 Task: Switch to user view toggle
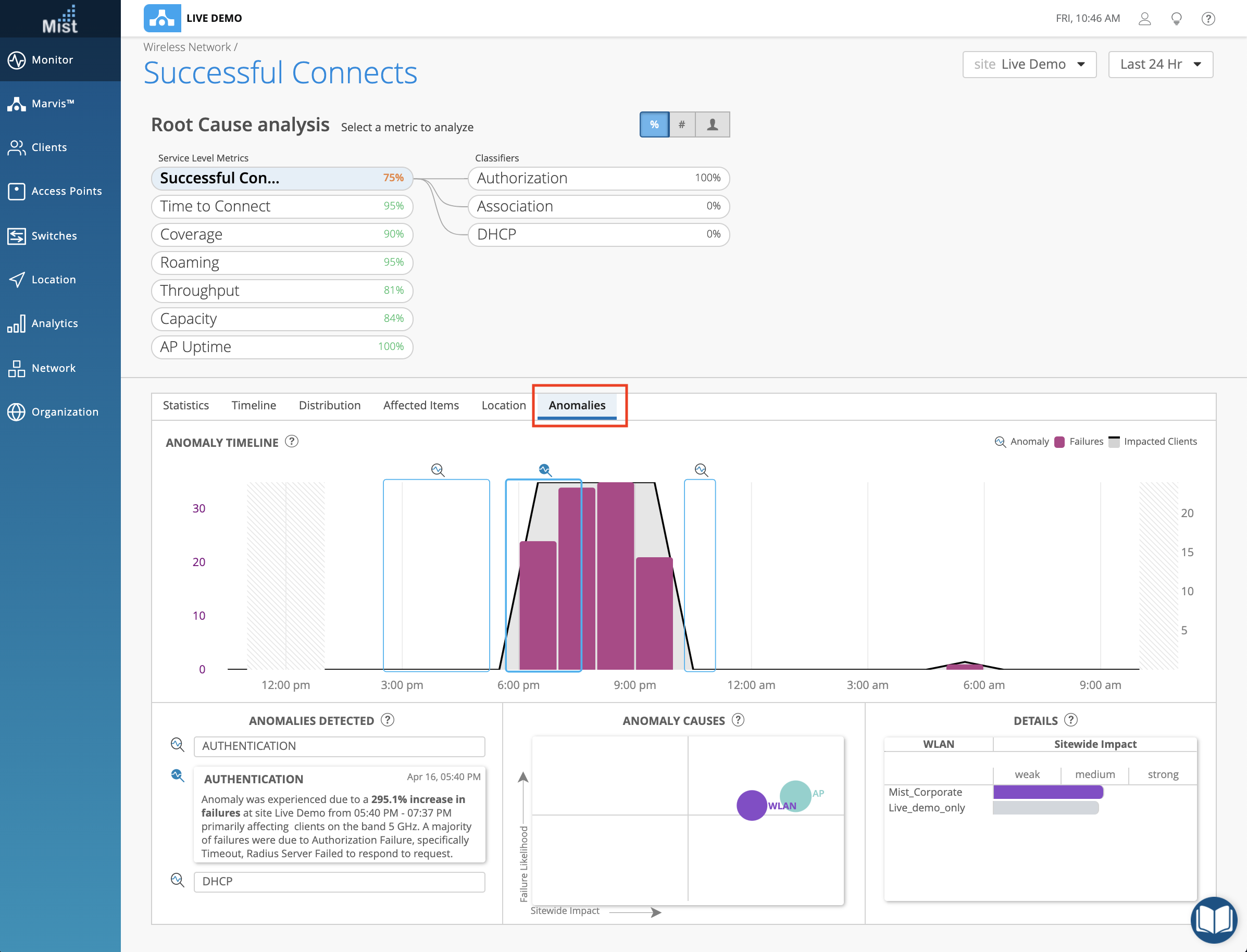pyautogui.click(x=713, y=124)
